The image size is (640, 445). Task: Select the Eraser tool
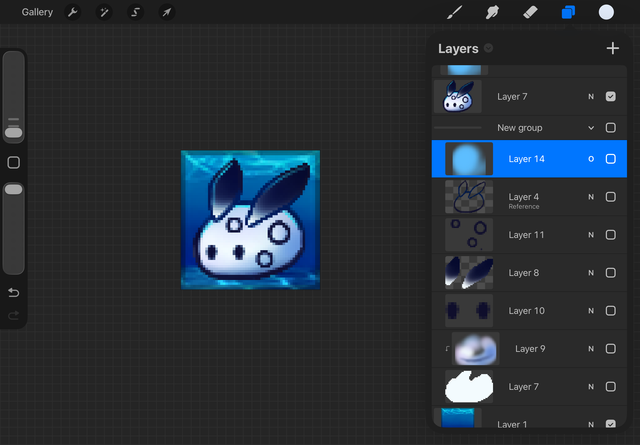coord(530,12)
